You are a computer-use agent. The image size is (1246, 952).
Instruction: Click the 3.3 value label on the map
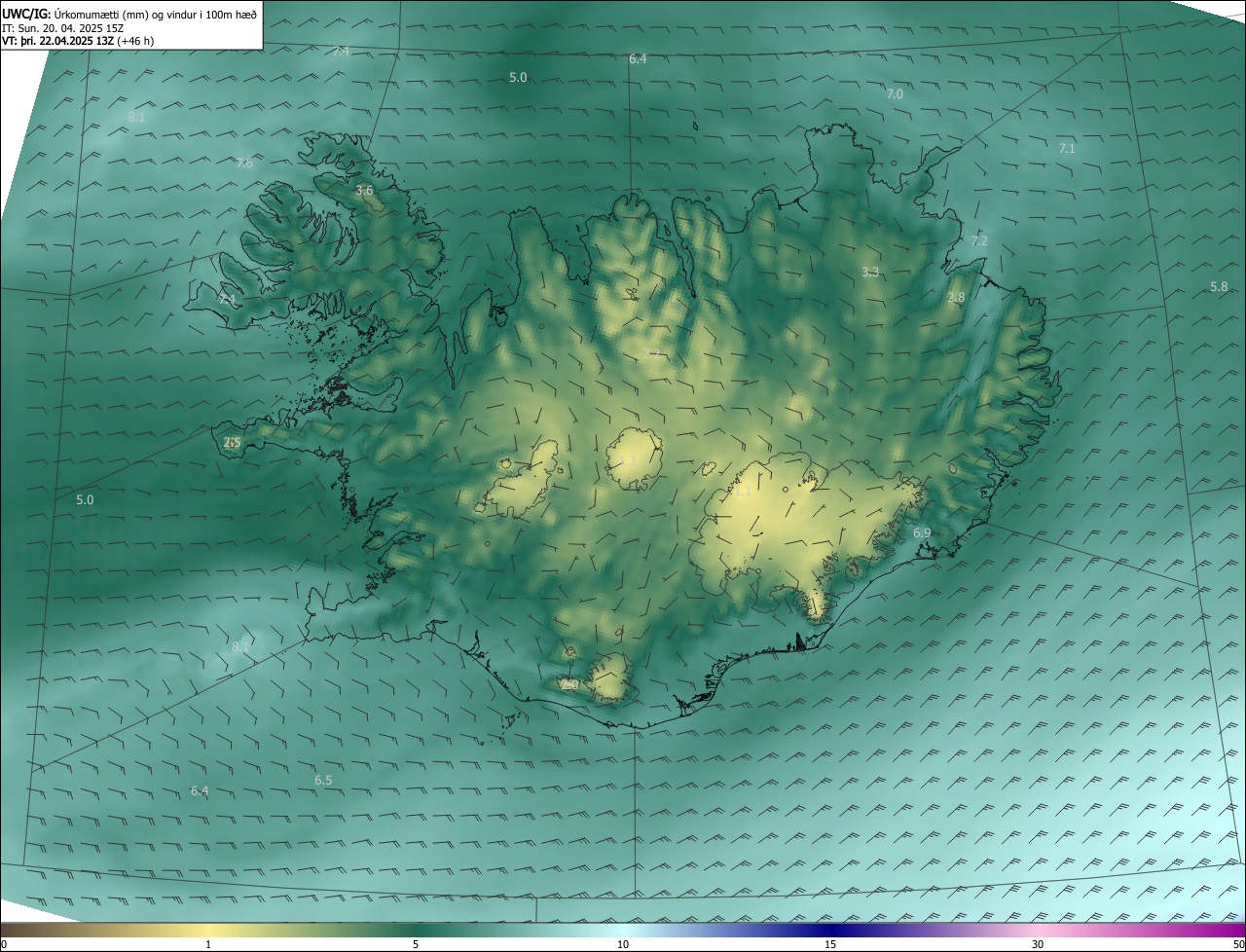(870, 273)
